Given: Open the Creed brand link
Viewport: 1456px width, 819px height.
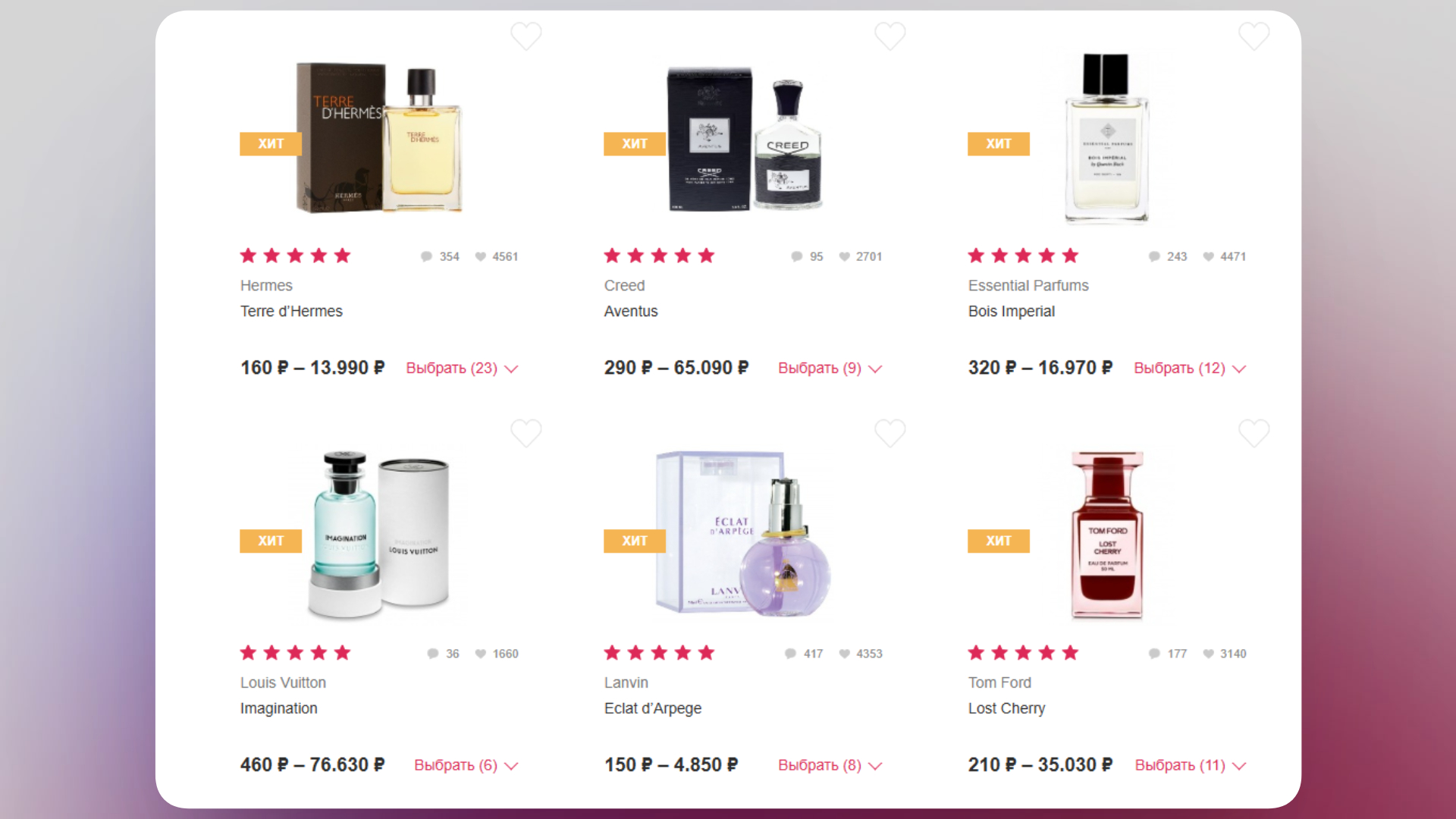Looking at the screenshot, I should [624, 285].
